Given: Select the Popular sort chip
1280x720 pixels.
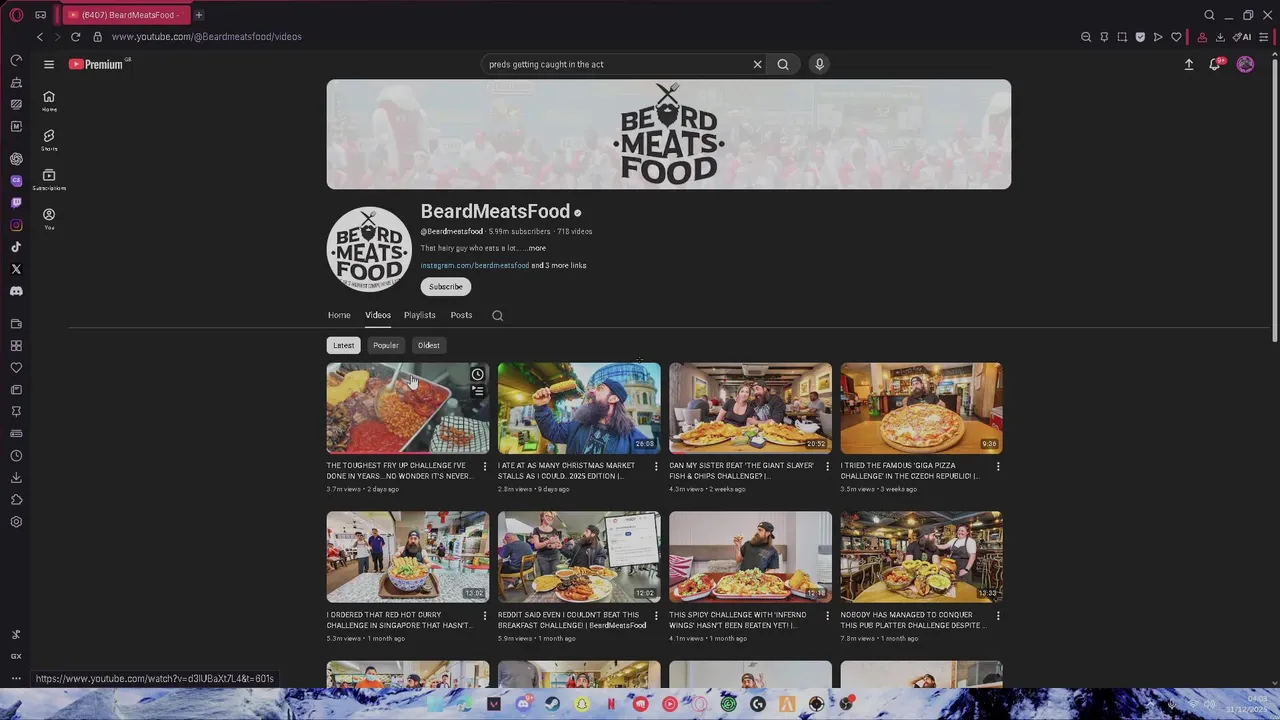Looking at the screenshot, I should (386, 345).
